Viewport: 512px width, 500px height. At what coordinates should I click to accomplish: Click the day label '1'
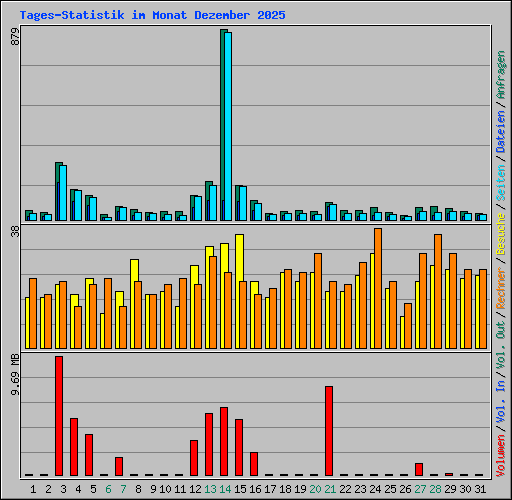[33, 489]
